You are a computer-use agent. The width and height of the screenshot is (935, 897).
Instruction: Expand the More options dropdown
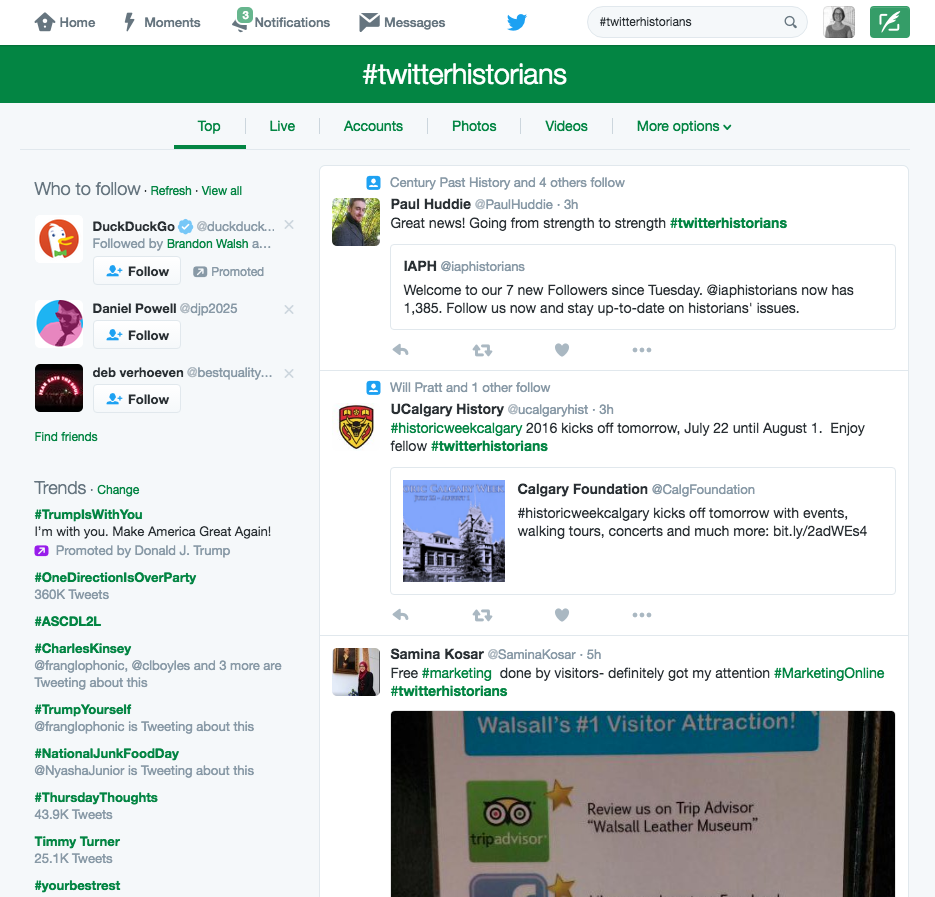(684, 126)
